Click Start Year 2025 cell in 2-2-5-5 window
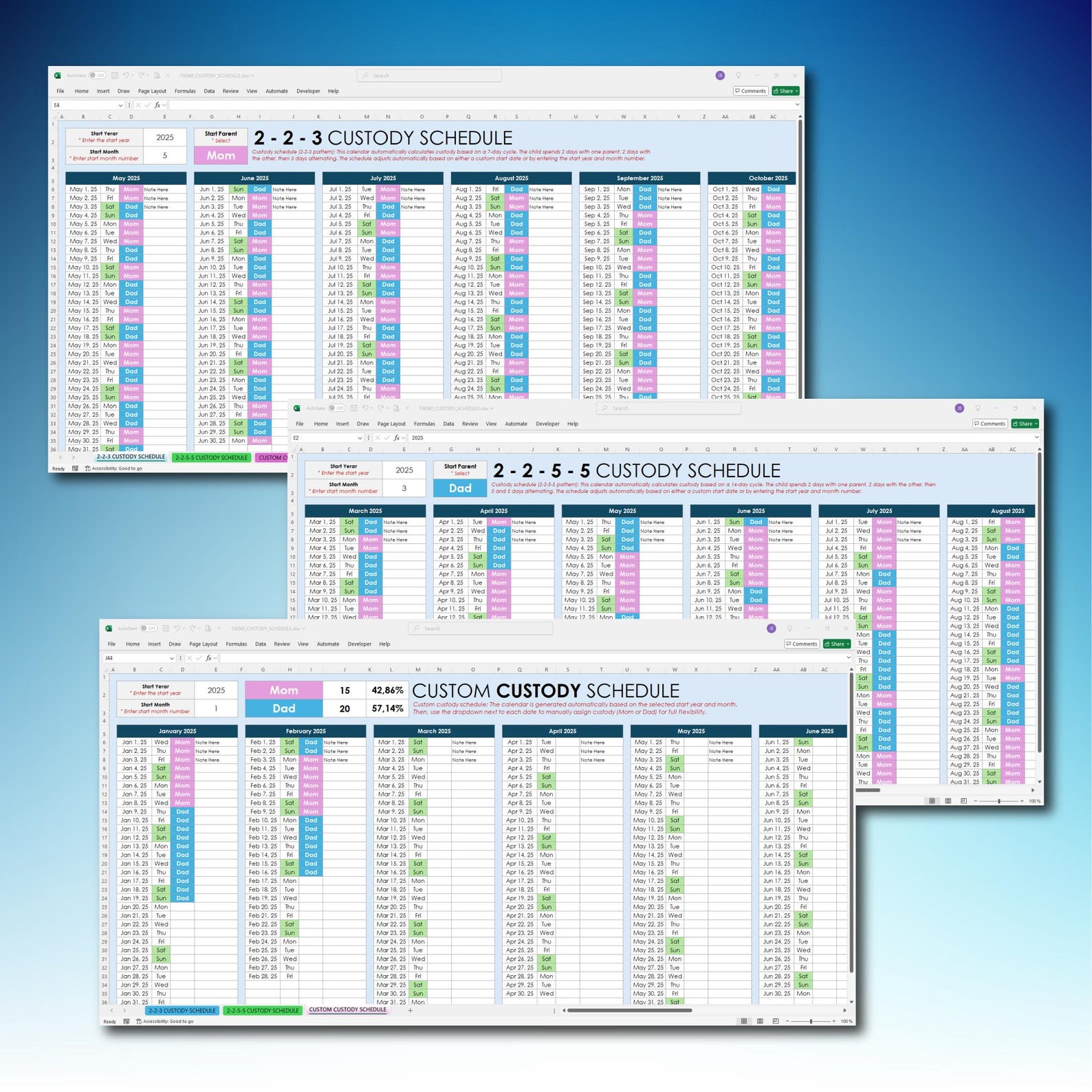Image resolution: width=1092 pixels, height=1092 pixels. point(404,470)
